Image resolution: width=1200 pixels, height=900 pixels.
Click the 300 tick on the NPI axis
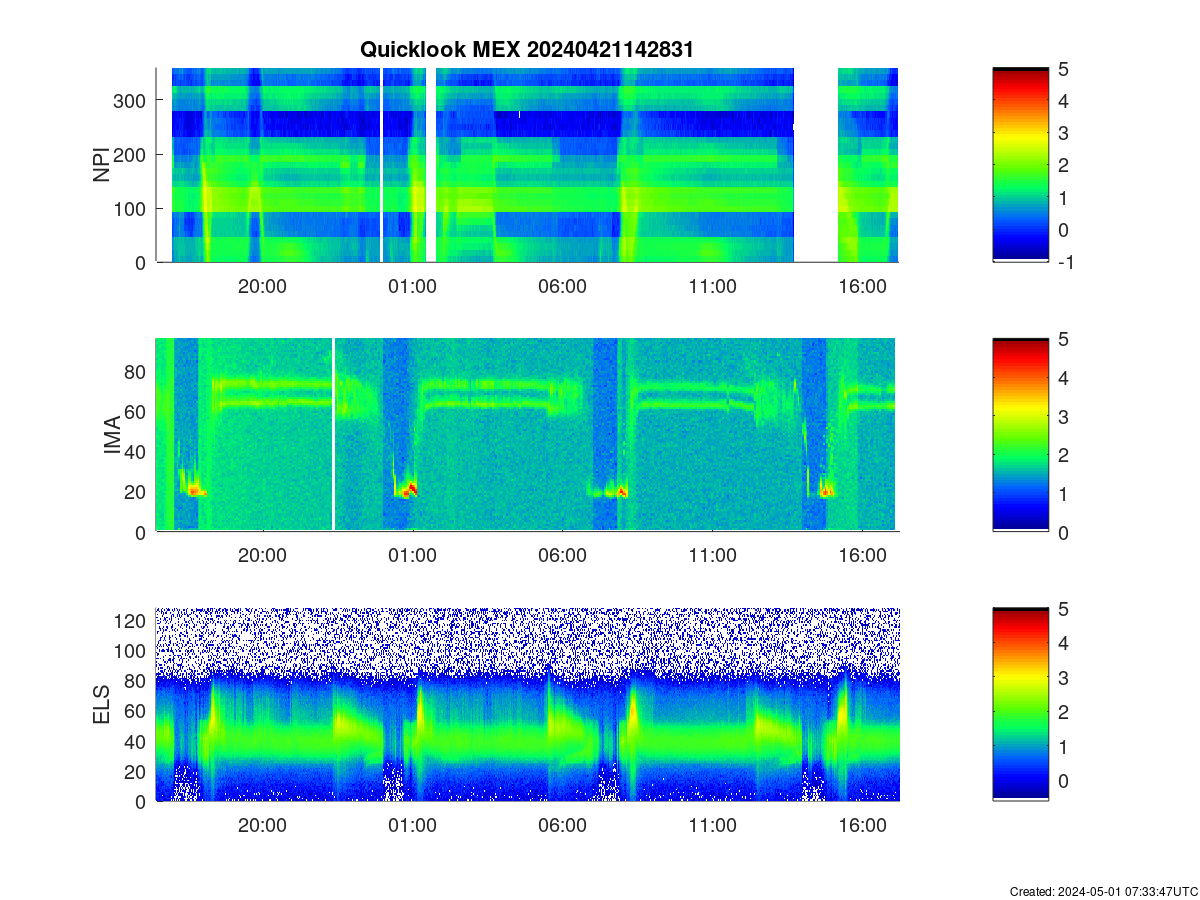(x=132, y=100)
